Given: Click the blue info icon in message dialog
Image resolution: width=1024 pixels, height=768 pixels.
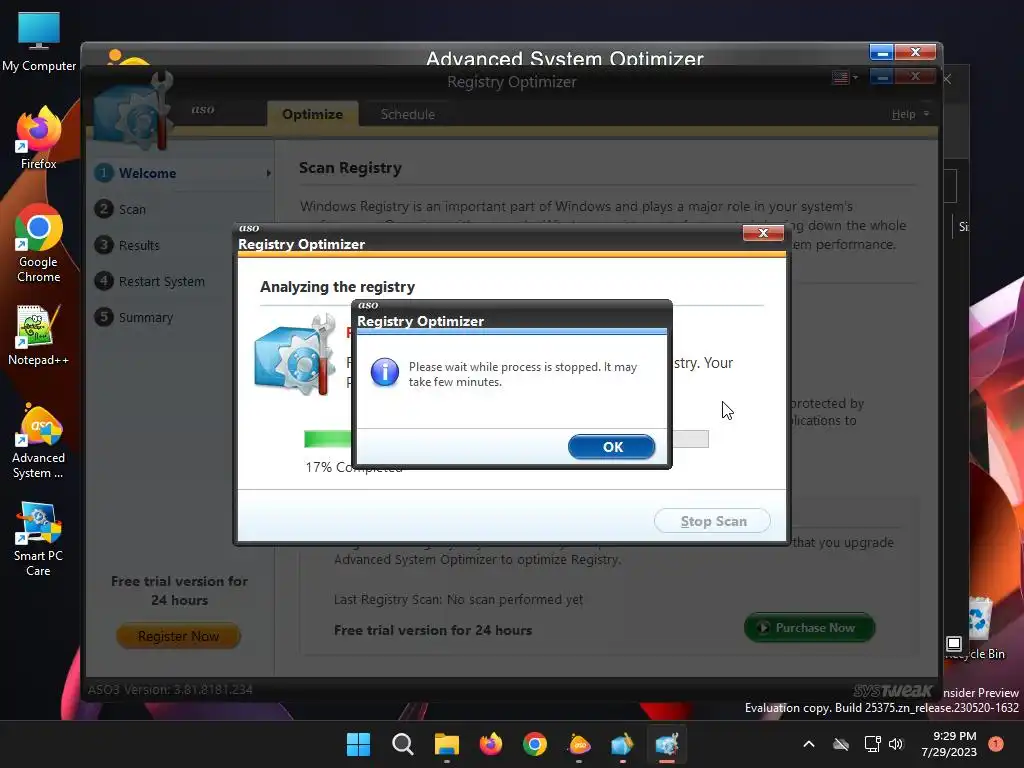Looking at the screenshot, I should click(385, 372).
